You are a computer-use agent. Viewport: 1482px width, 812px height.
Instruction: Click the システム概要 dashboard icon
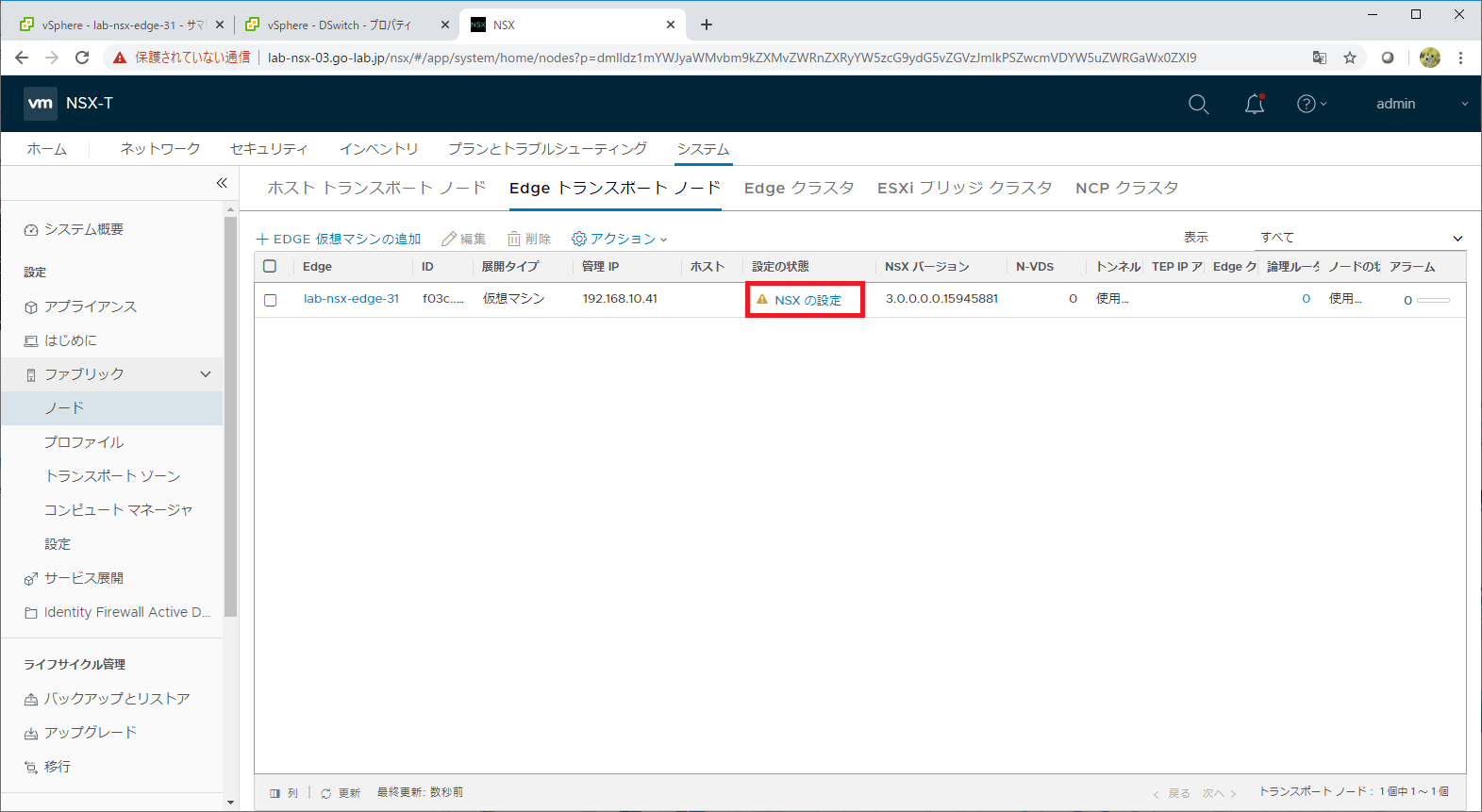tap(31, 230)
